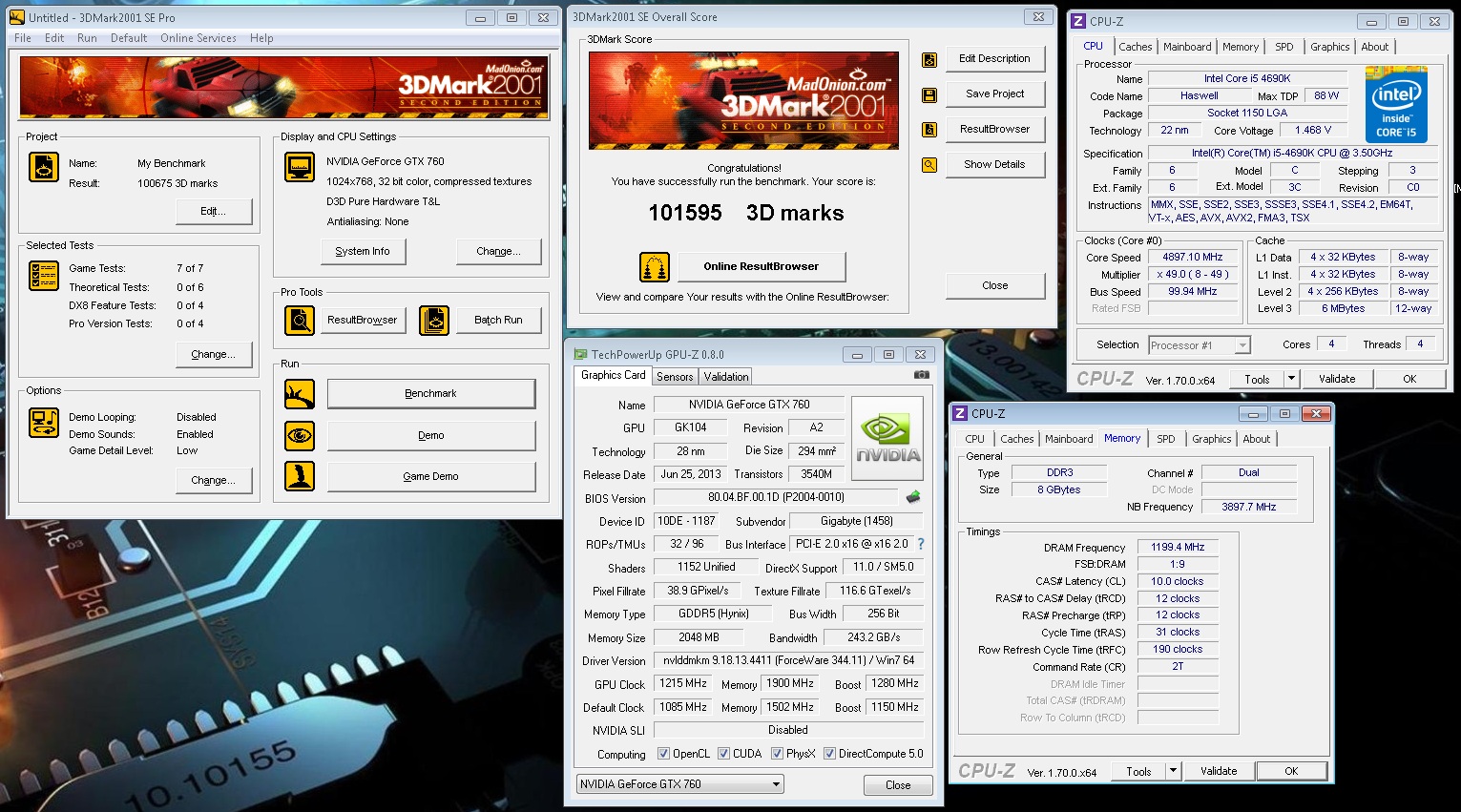Image resolution: width=1461 pixels, height=812 pixels.
Task: Click the Benchmark button
Action: click(x=430, y=393)
